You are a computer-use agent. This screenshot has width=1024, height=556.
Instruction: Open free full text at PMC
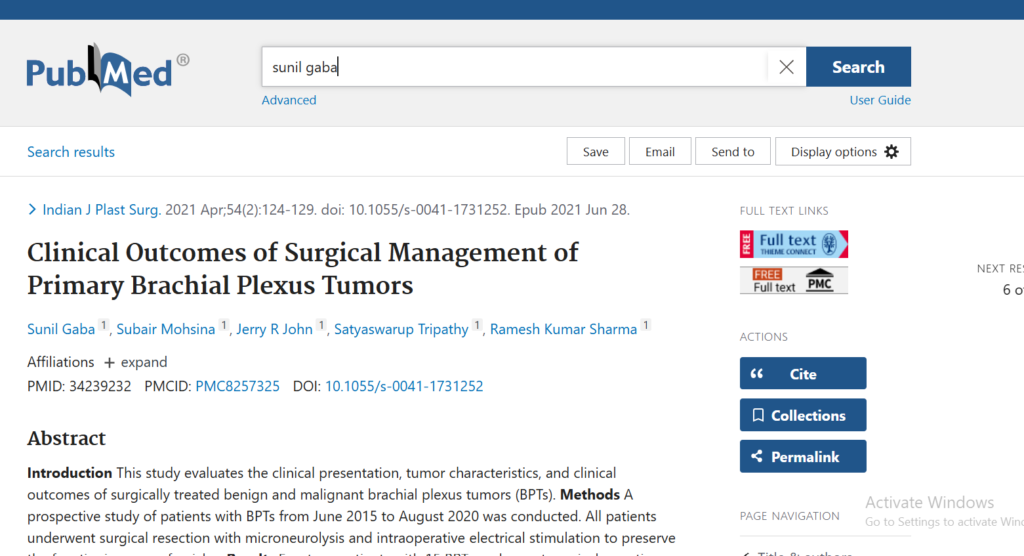pos(793,281)
